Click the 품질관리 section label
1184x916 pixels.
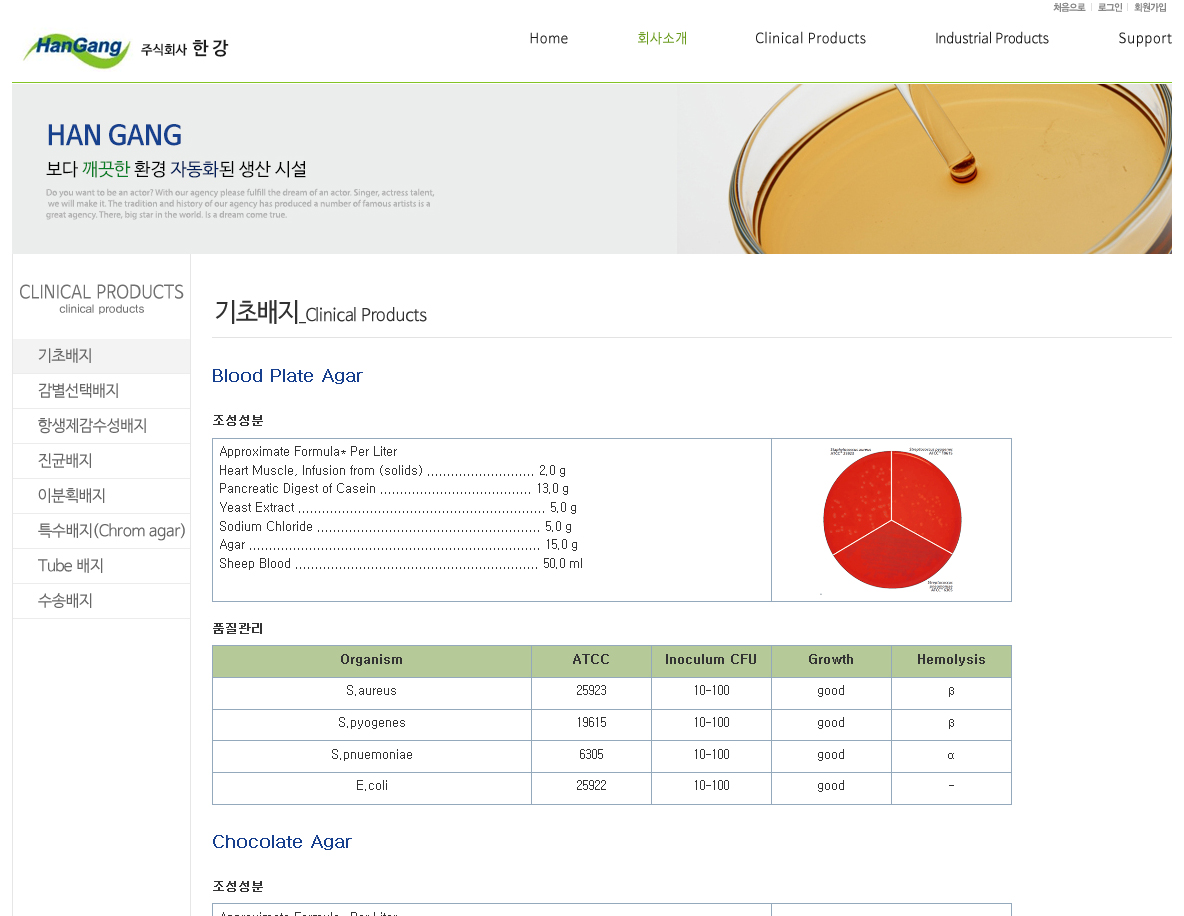pos(238,628)
